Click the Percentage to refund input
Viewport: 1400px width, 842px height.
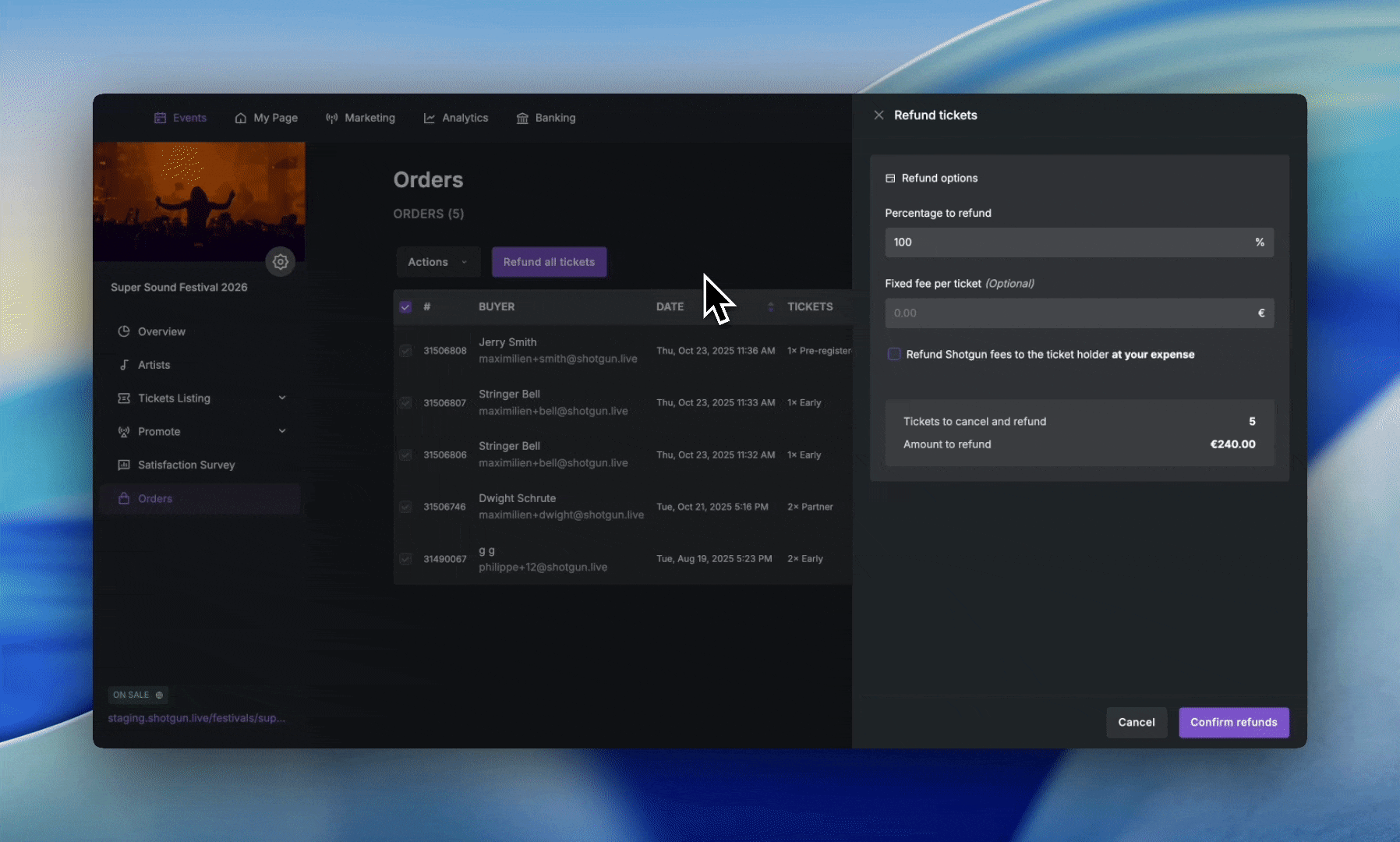pyautogui.click(x=1080, y=242)
